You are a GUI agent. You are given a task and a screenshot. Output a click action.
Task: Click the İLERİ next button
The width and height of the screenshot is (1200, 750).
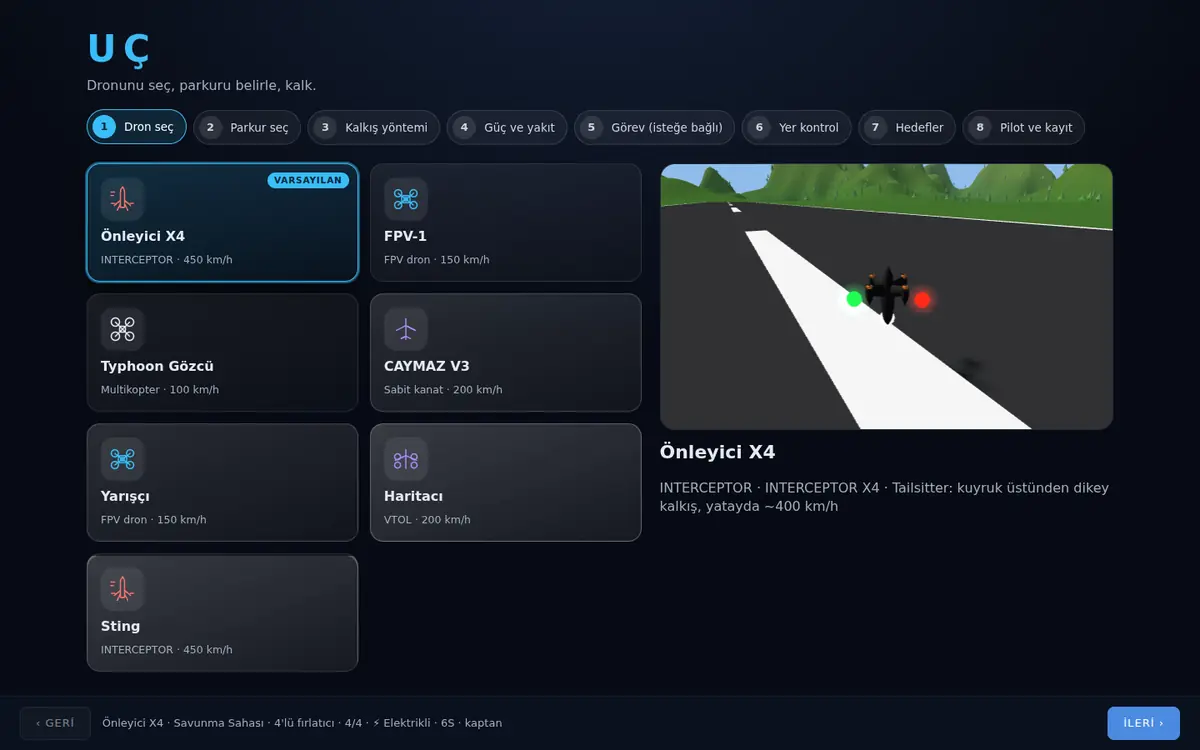(x=1143, y=723)
